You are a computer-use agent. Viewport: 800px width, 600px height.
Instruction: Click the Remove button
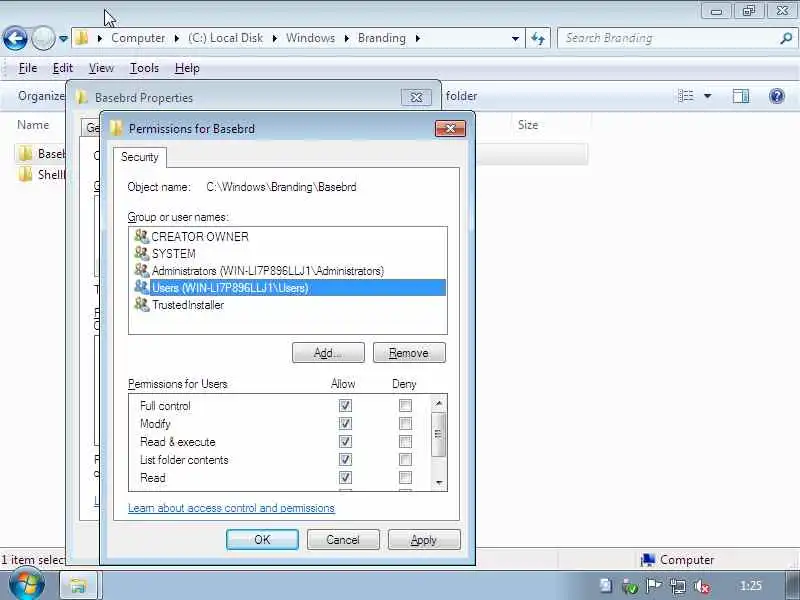409,353
